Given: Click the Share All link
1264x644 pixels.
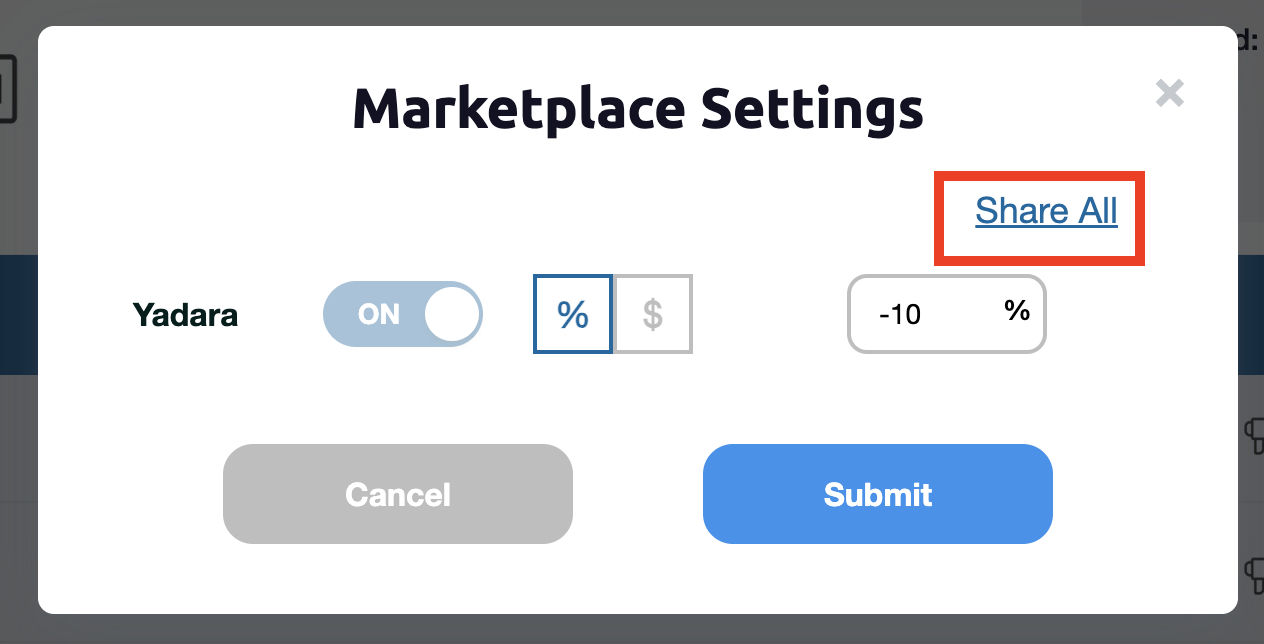Looking at the screenshot, I should 1046,212.
